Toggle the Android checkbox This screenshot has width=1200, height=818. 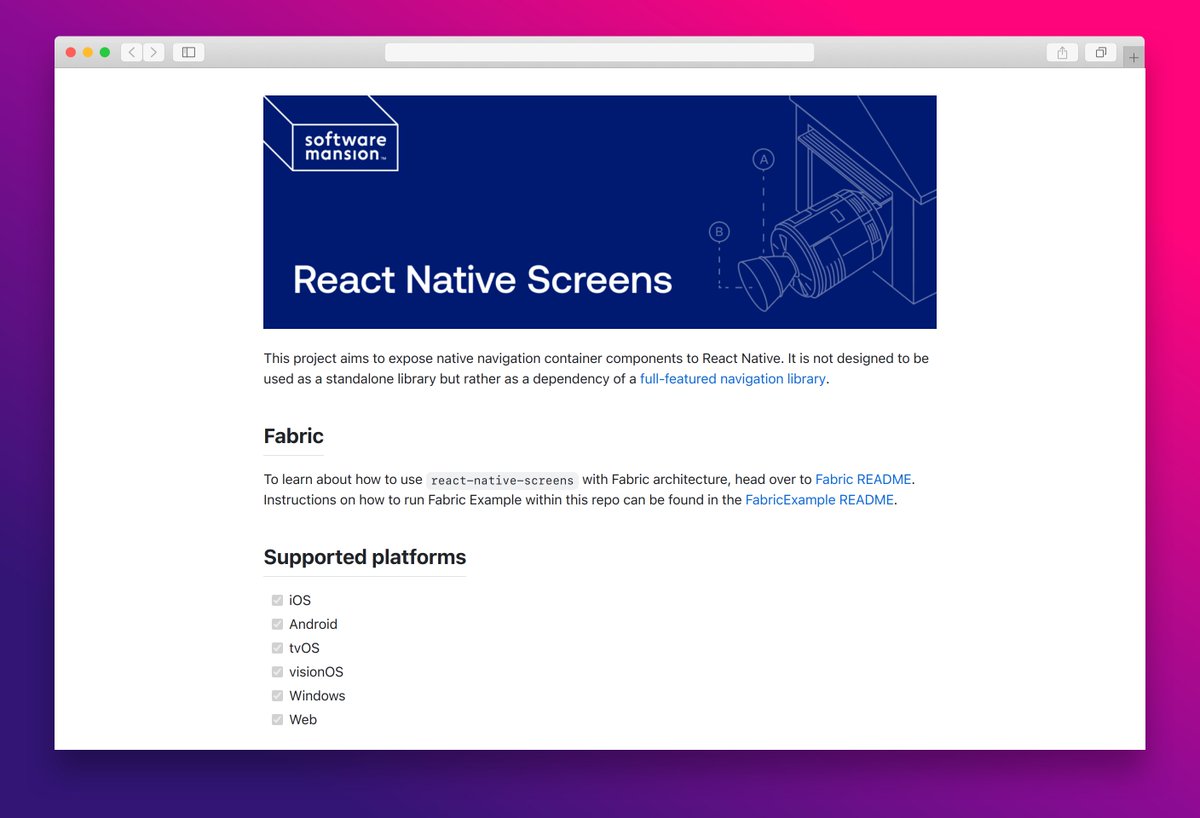coord(277,624)
